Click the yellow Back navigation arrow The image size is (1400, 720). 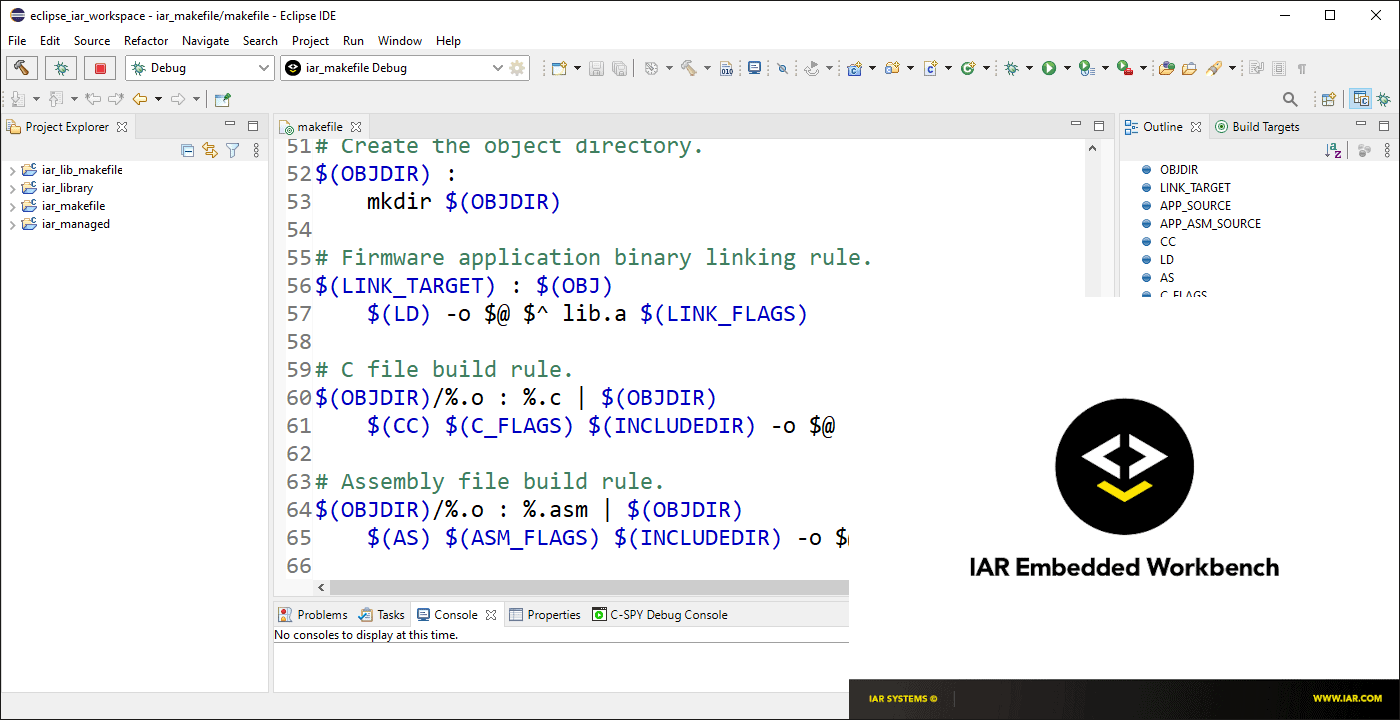pyautogui.click(x=140, y=99)
